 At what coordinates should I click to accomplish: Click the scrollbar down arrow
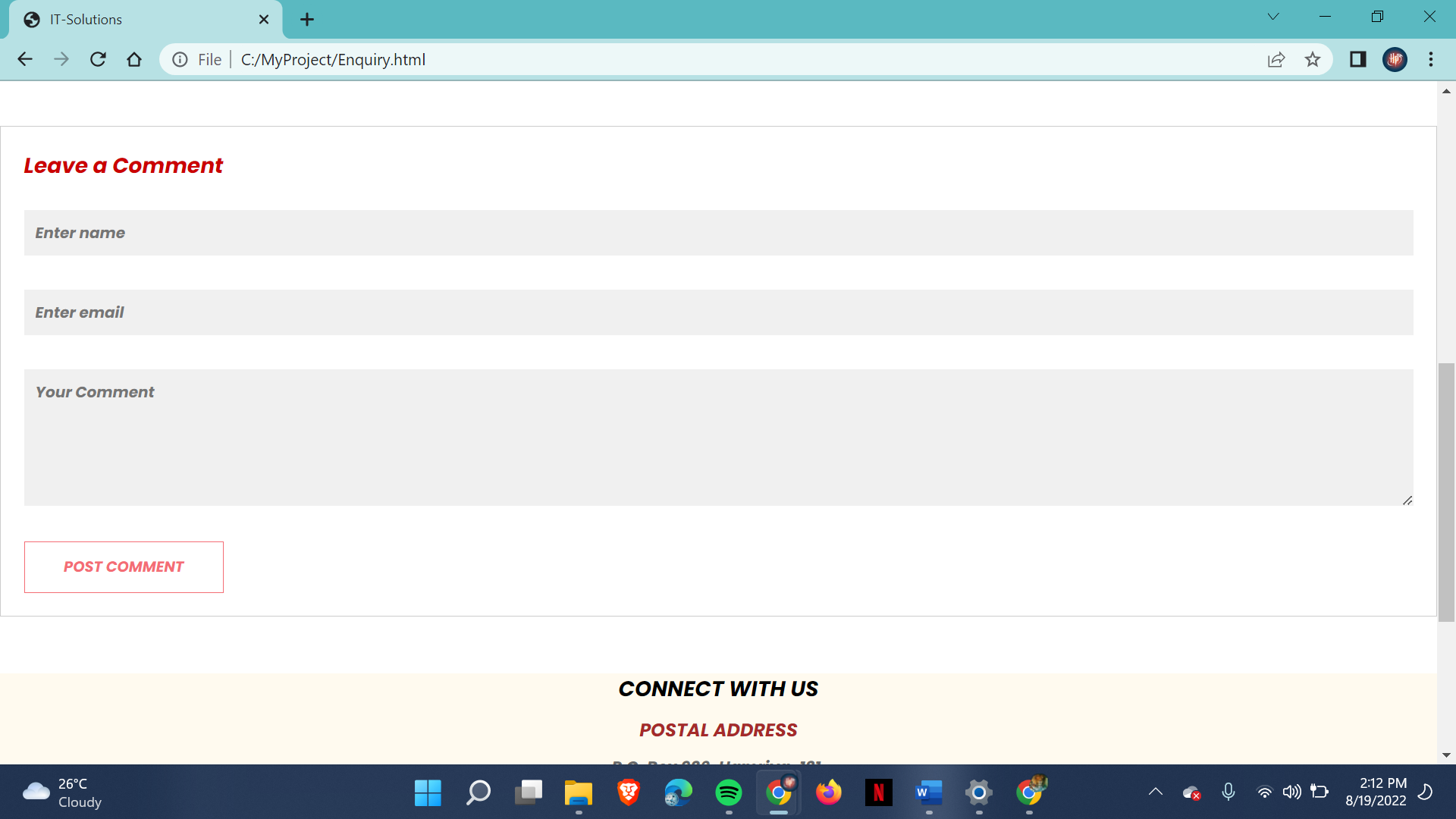pyautogui.click(x=1446, y=755)
